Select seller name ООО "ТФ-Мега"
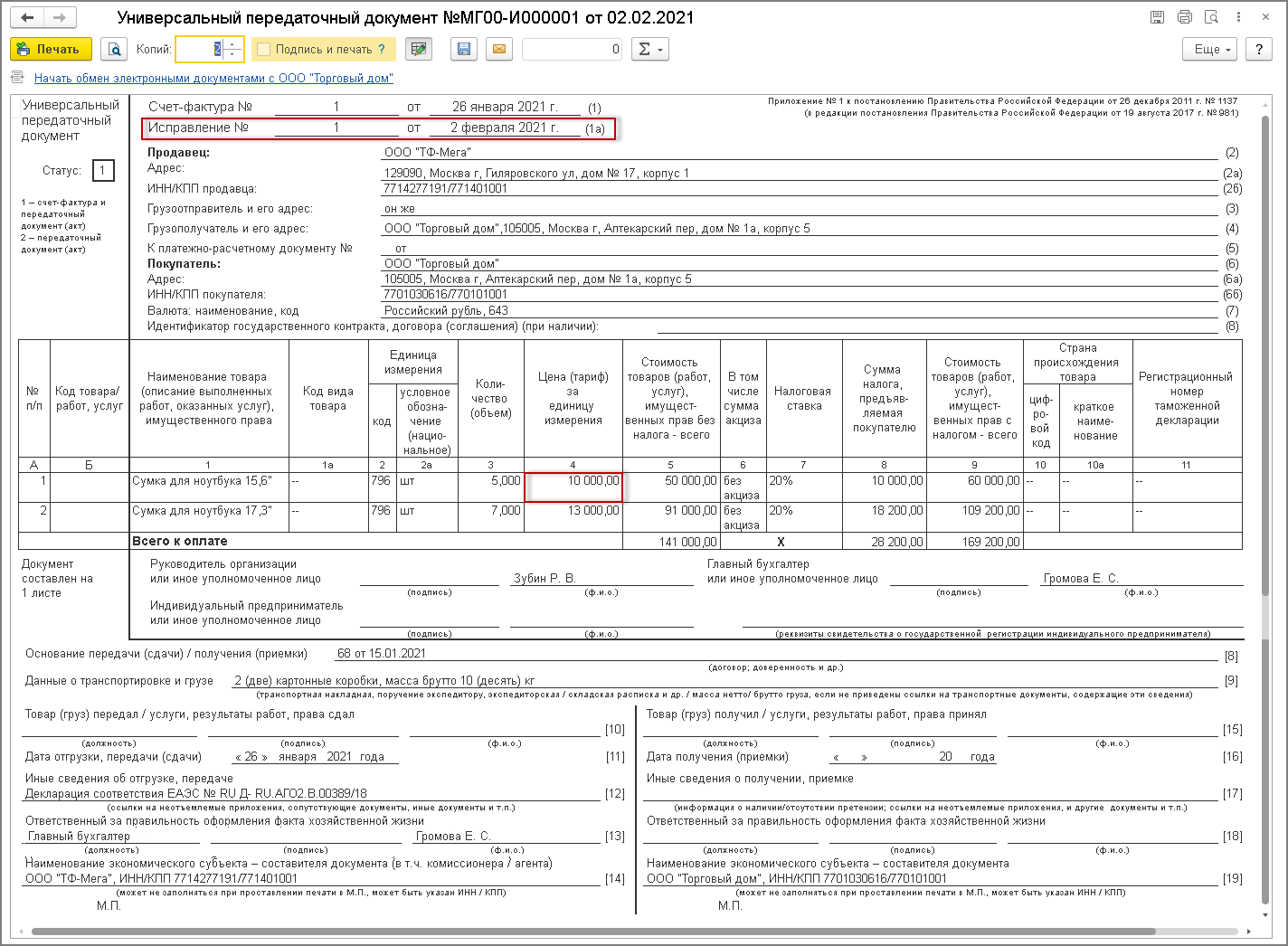1288x946 pixels. (427, 152)
